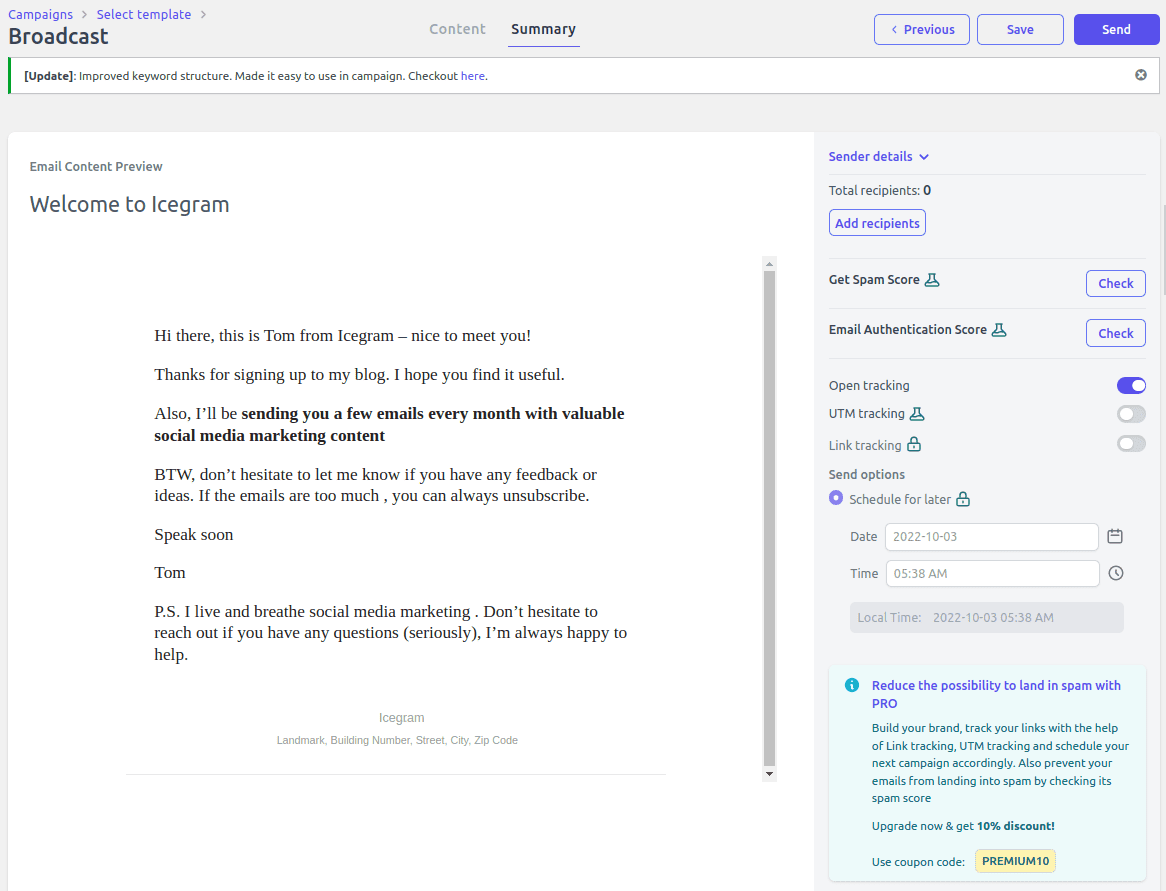Click the 'Email Content Preview' heading
The image size is (1166, 891).
[96, 167]
